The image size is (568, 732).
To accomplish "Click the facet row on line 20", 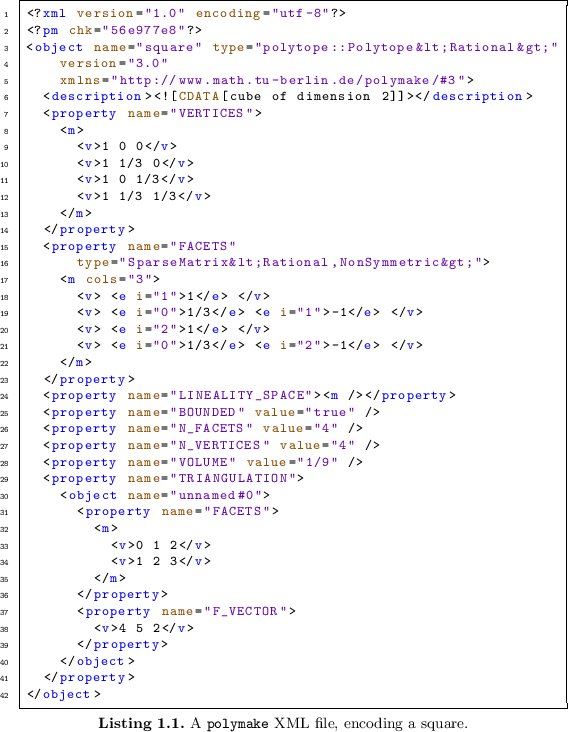I will [174, 329].
